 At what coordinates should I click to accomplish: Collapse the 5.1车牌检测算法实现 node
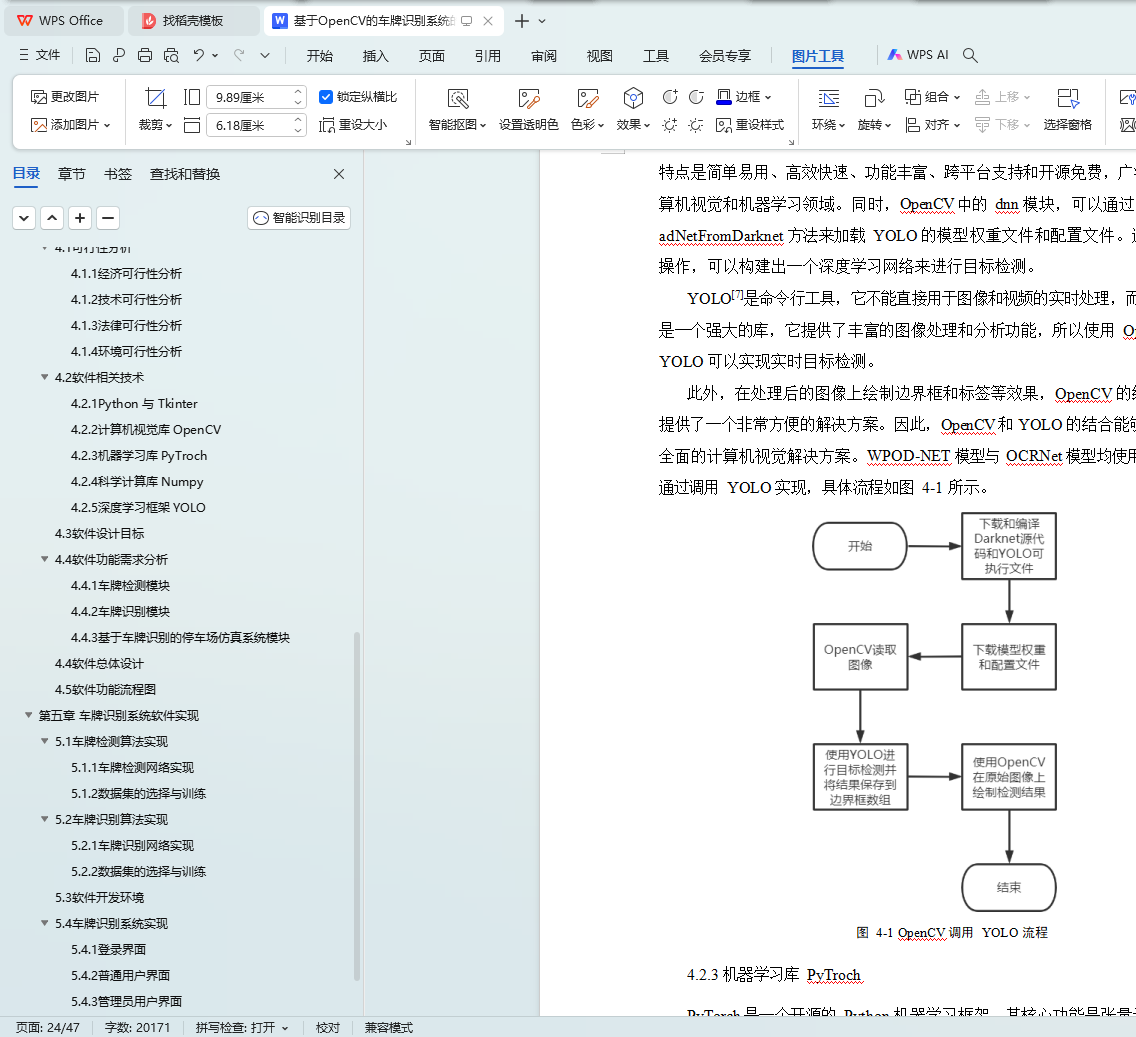pyautogui.click(x=45, y=741)
